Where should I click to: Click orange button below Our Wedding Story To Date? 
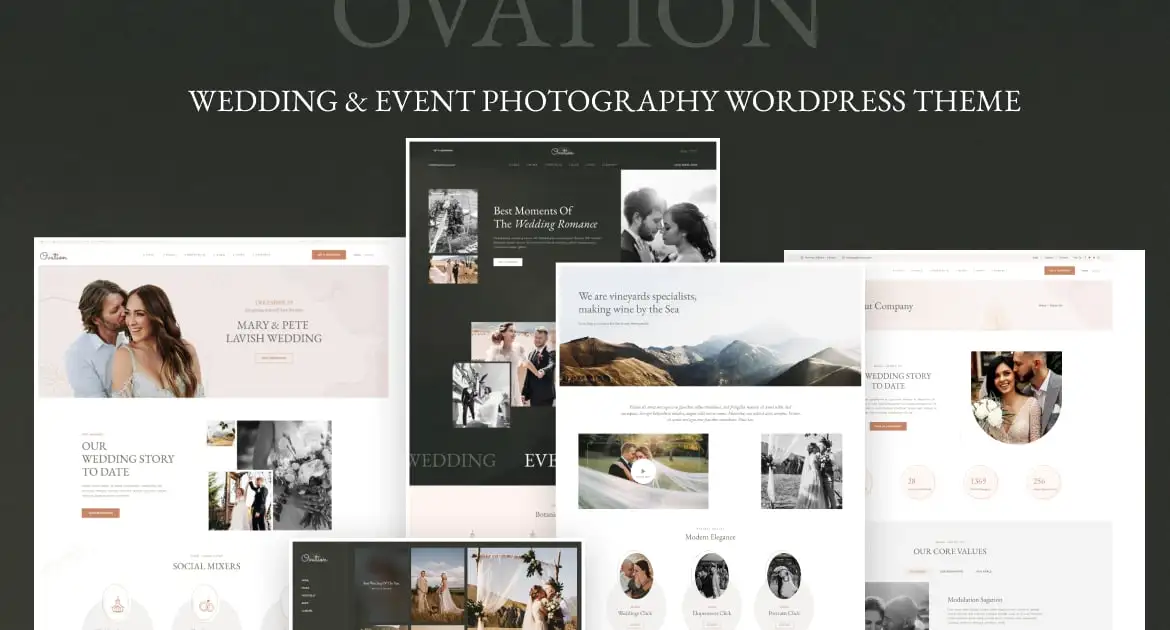pos(101,513)
